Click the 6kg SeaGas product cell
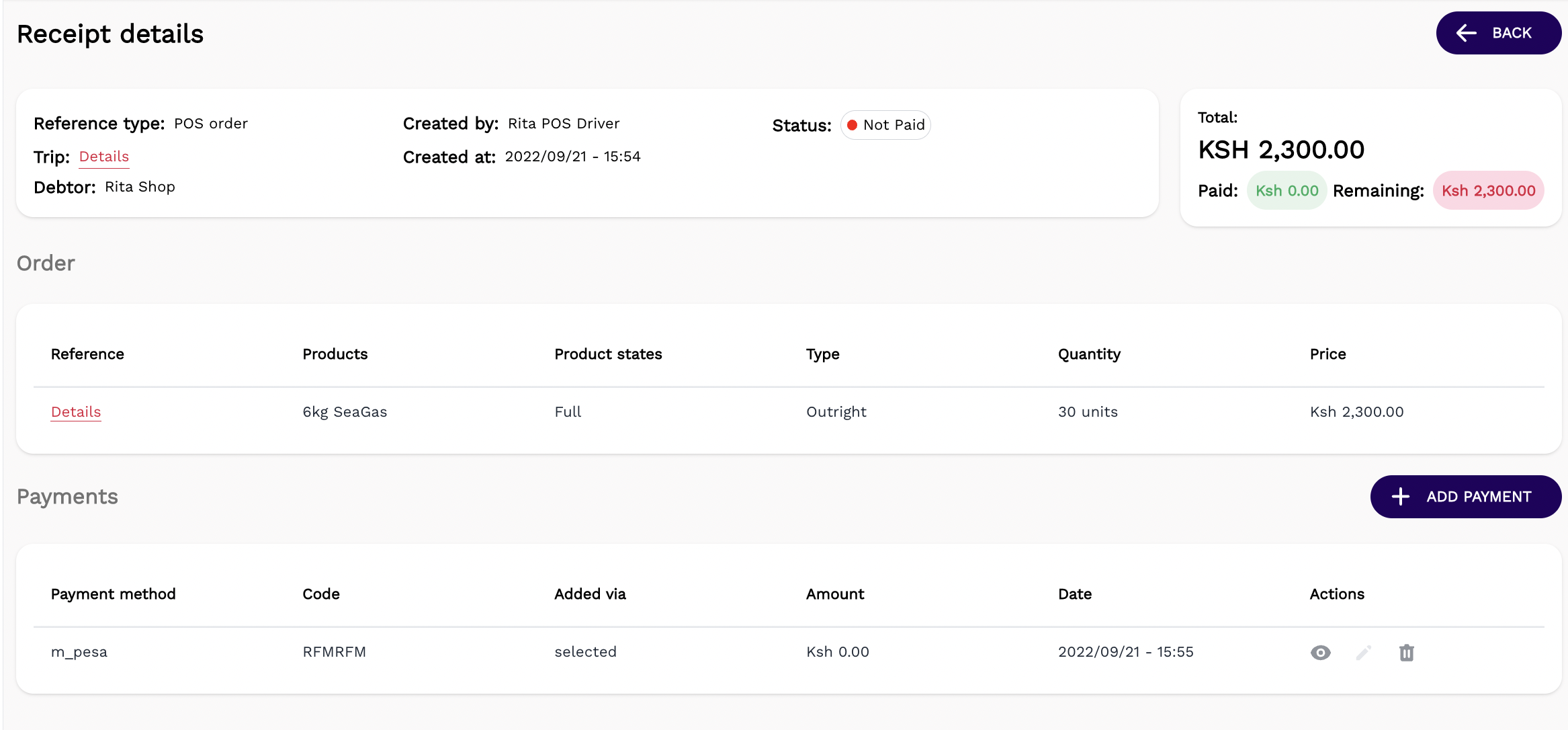Viewport: 1568px width, 730px height. pos(345,412)
